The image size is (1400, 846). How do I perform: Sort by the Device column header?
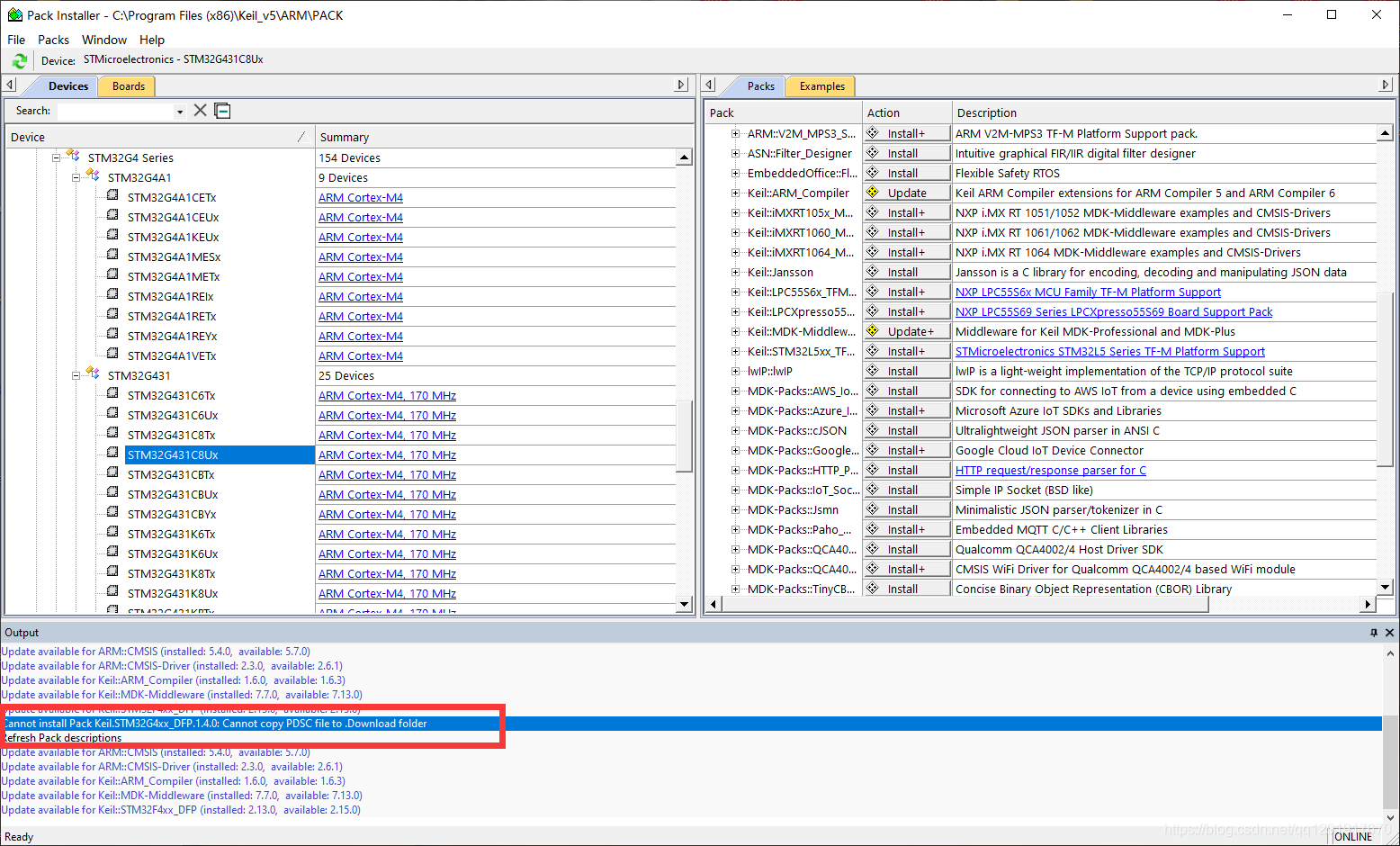(x=159, y=137)
